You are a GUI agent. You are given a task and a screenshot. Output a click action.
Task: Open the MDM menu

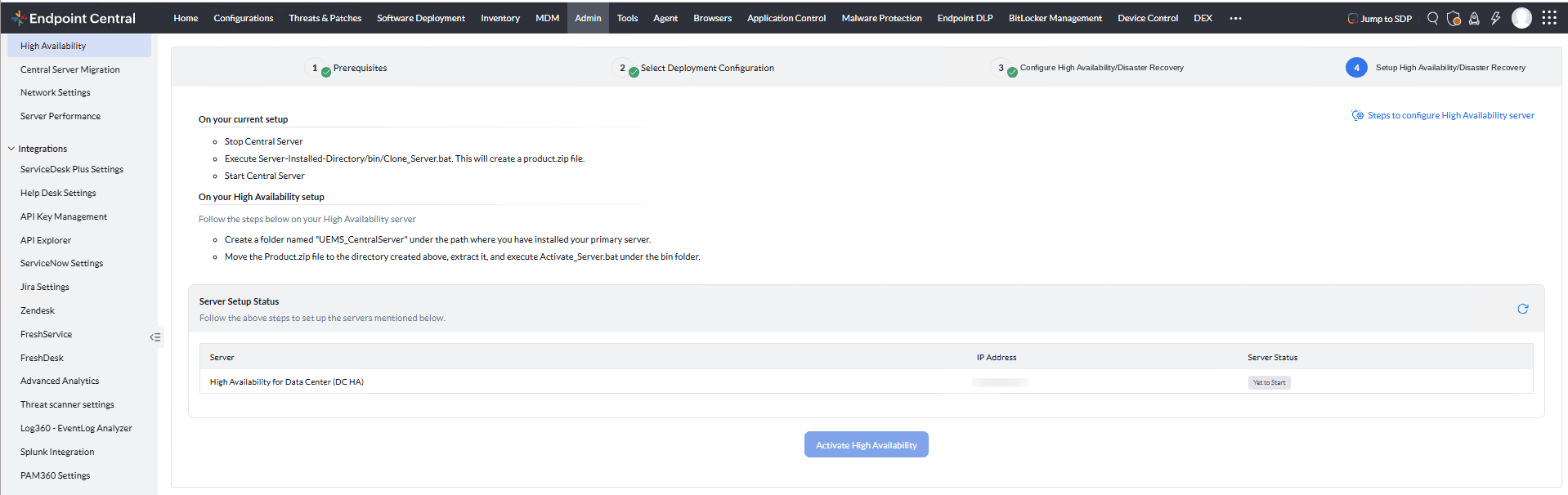click(547, 18)
